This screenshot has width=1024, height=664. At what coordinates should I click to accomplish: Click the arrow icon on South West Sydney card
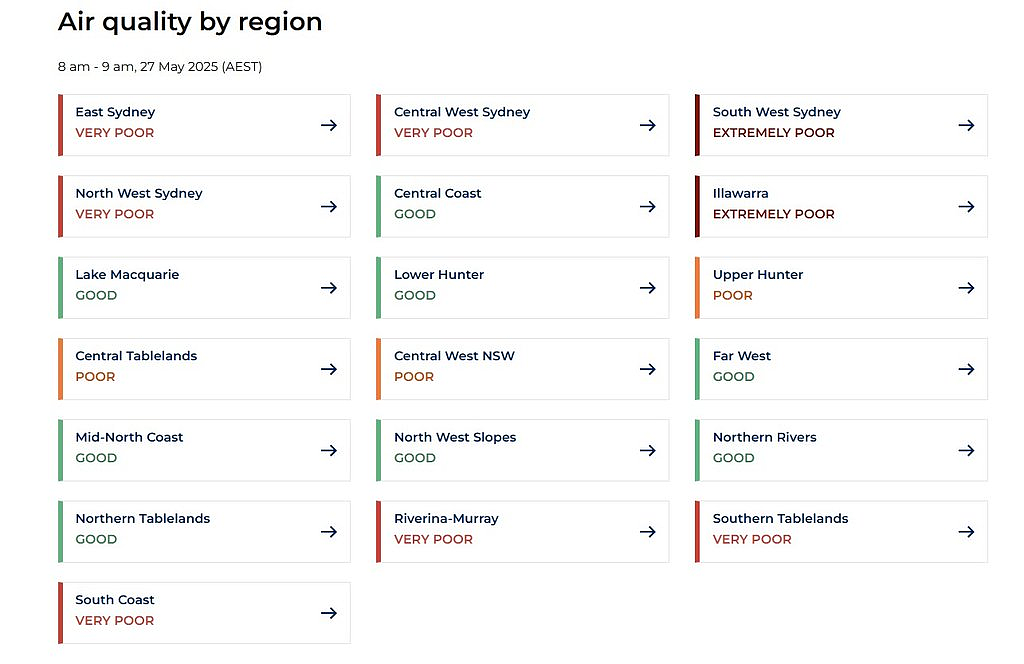[x=967, y=125]
